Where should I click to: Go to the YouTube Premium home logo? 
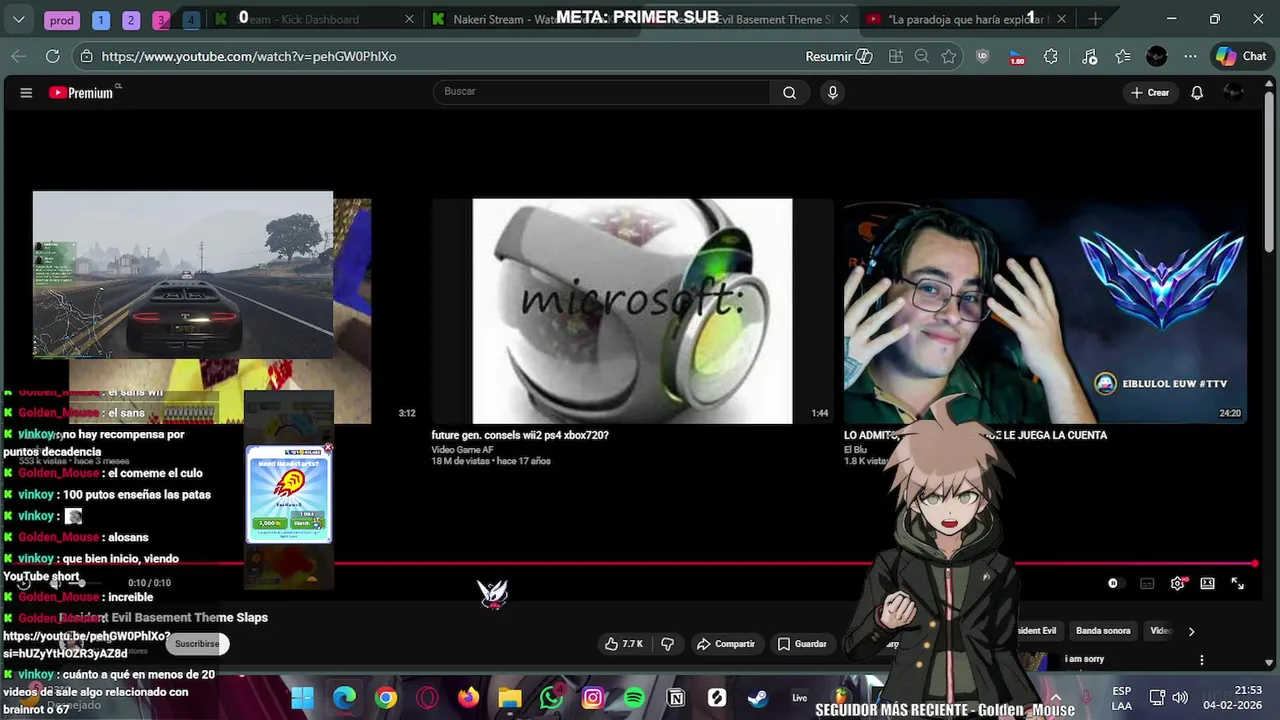[81, 93]
